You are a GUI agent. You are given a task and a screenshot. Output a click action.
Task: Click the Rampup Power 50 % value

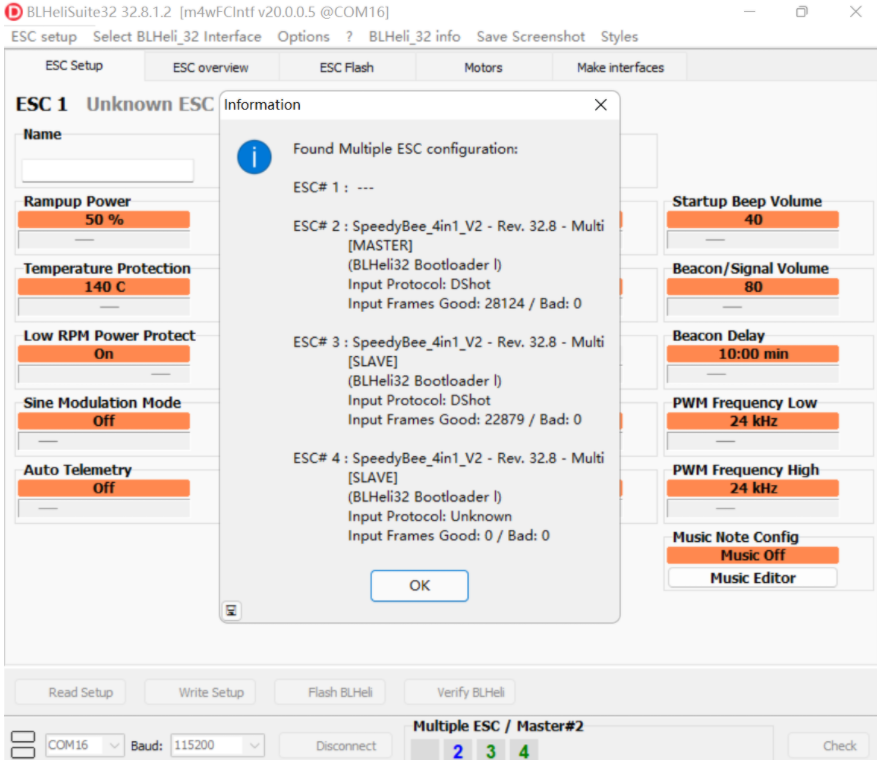tap(104, 220)
